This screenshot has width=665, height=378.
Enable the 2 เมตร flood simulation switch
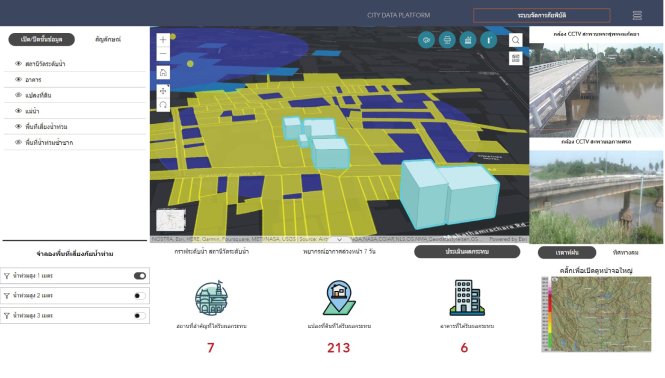pyautogui.click(x=140, y=296)
